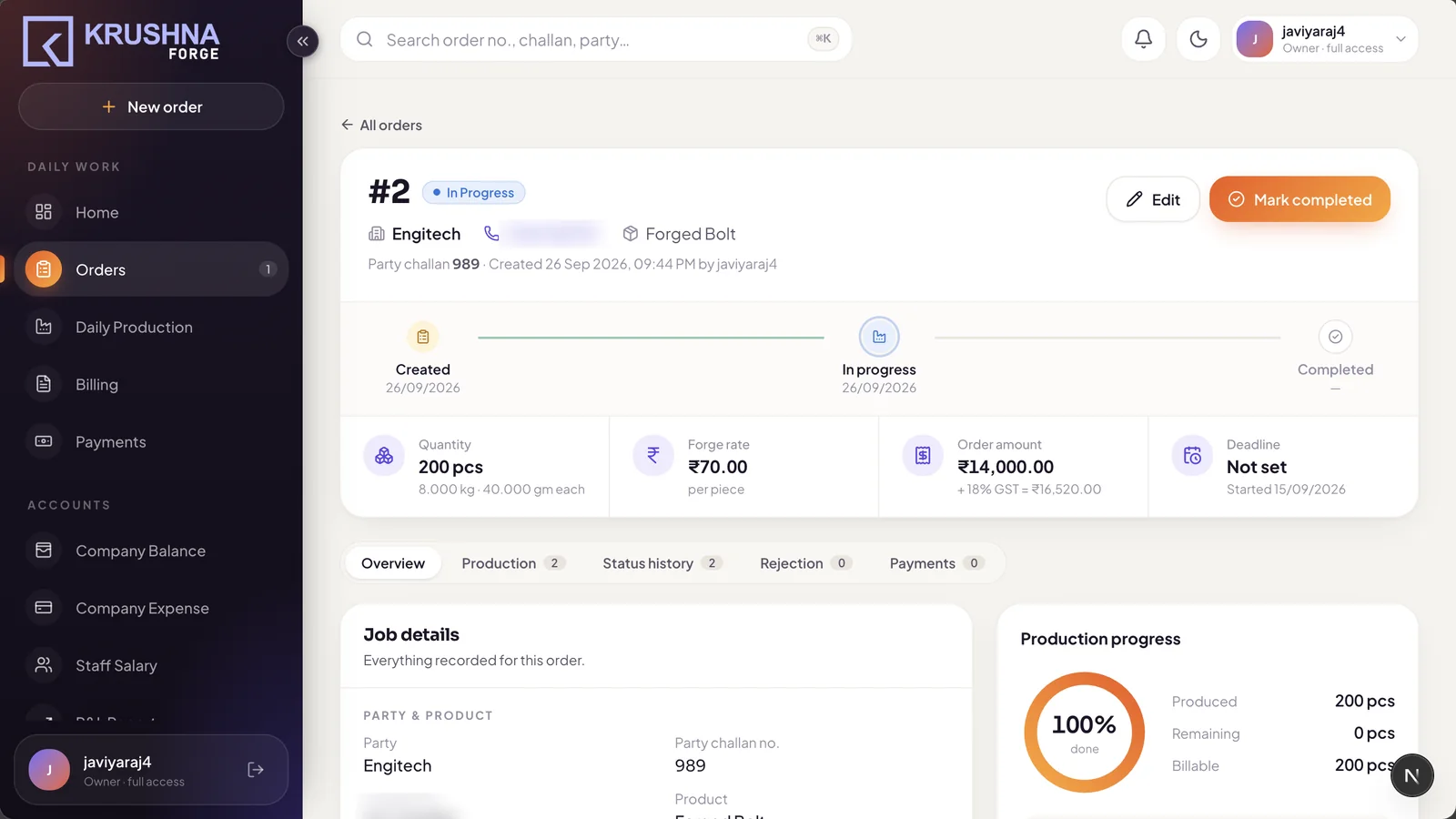This screenshot has width=1456, height=819.
Task: Open the Payments tab with count 0
Action: (x=936, y=563)
